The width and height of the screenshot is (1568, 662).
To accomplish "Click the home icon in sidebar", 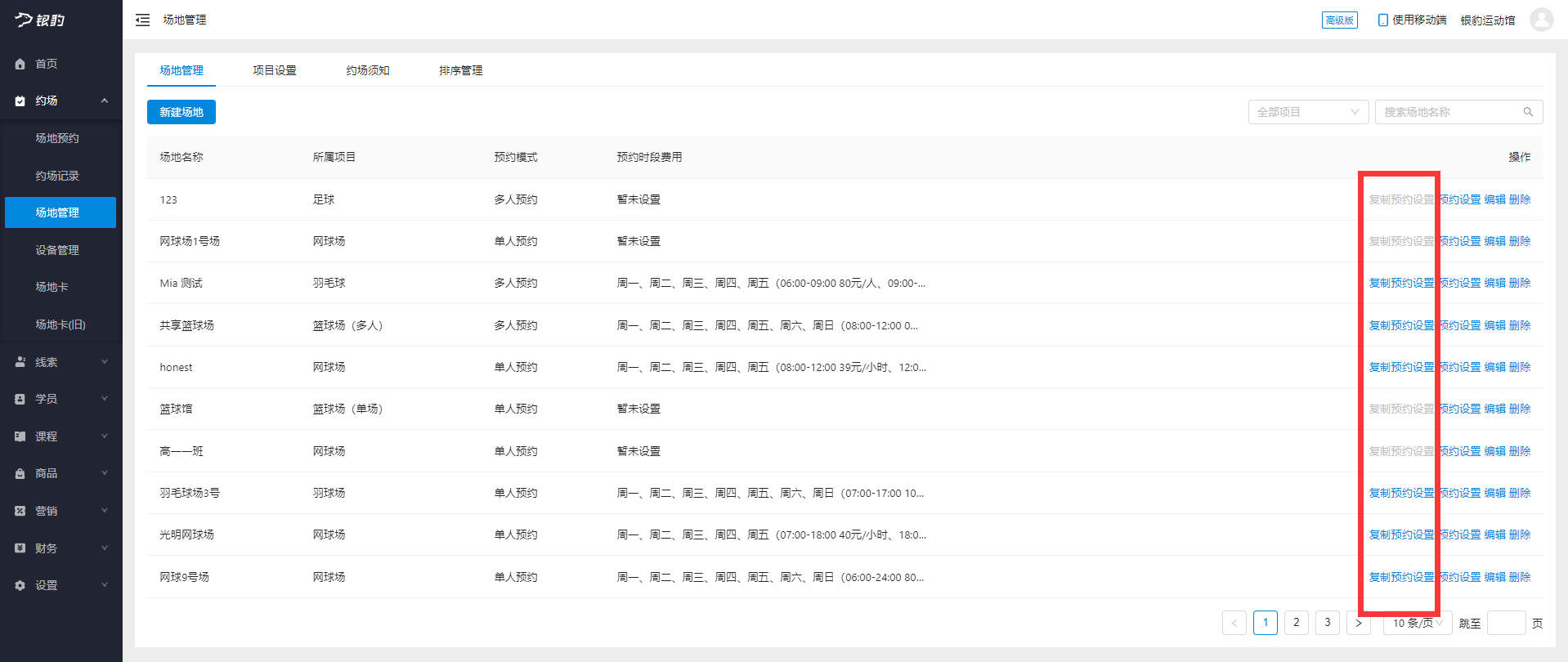I will (20, 64).
